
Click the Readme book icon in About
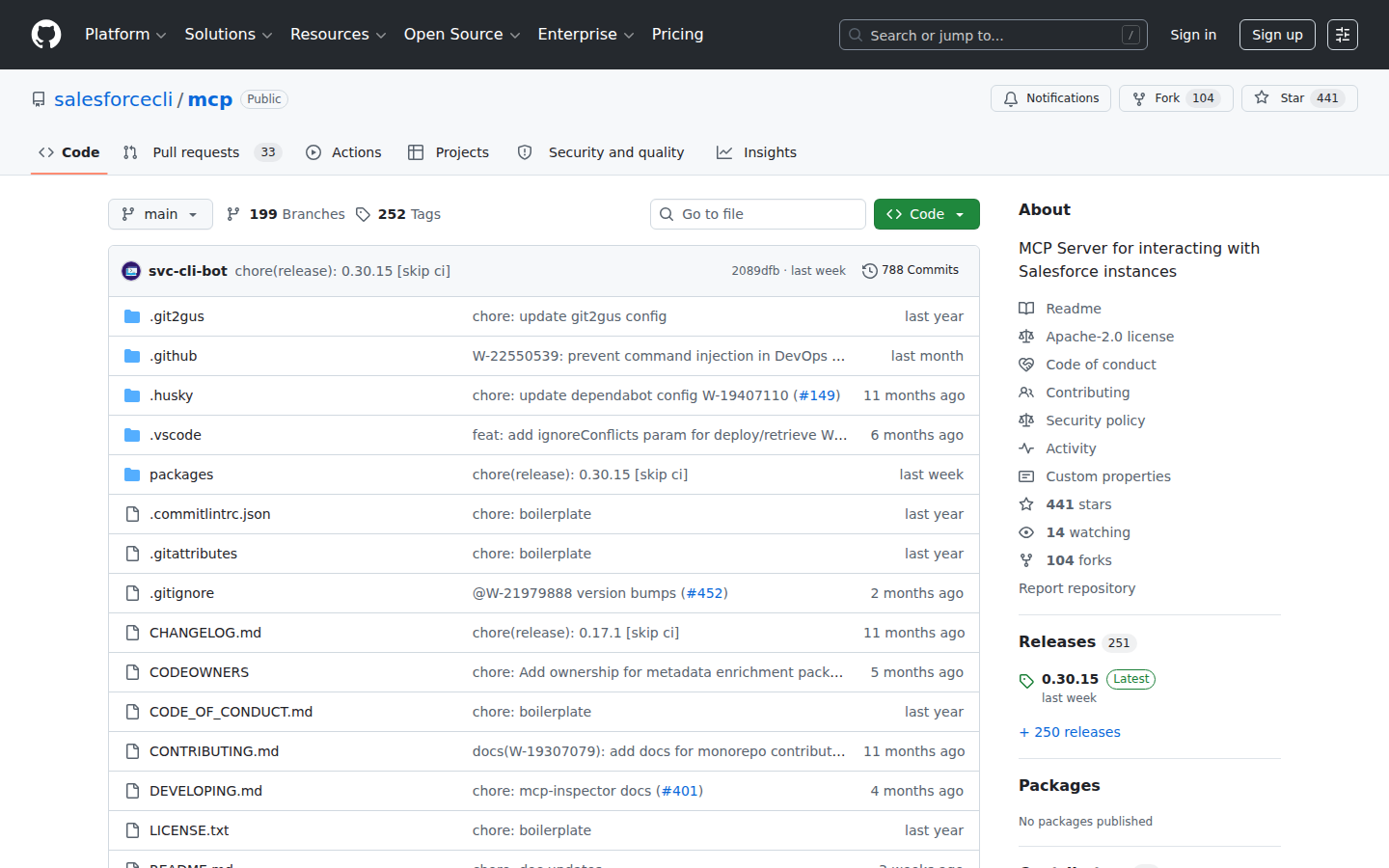pyautogui.click(x=1026, y=309)
